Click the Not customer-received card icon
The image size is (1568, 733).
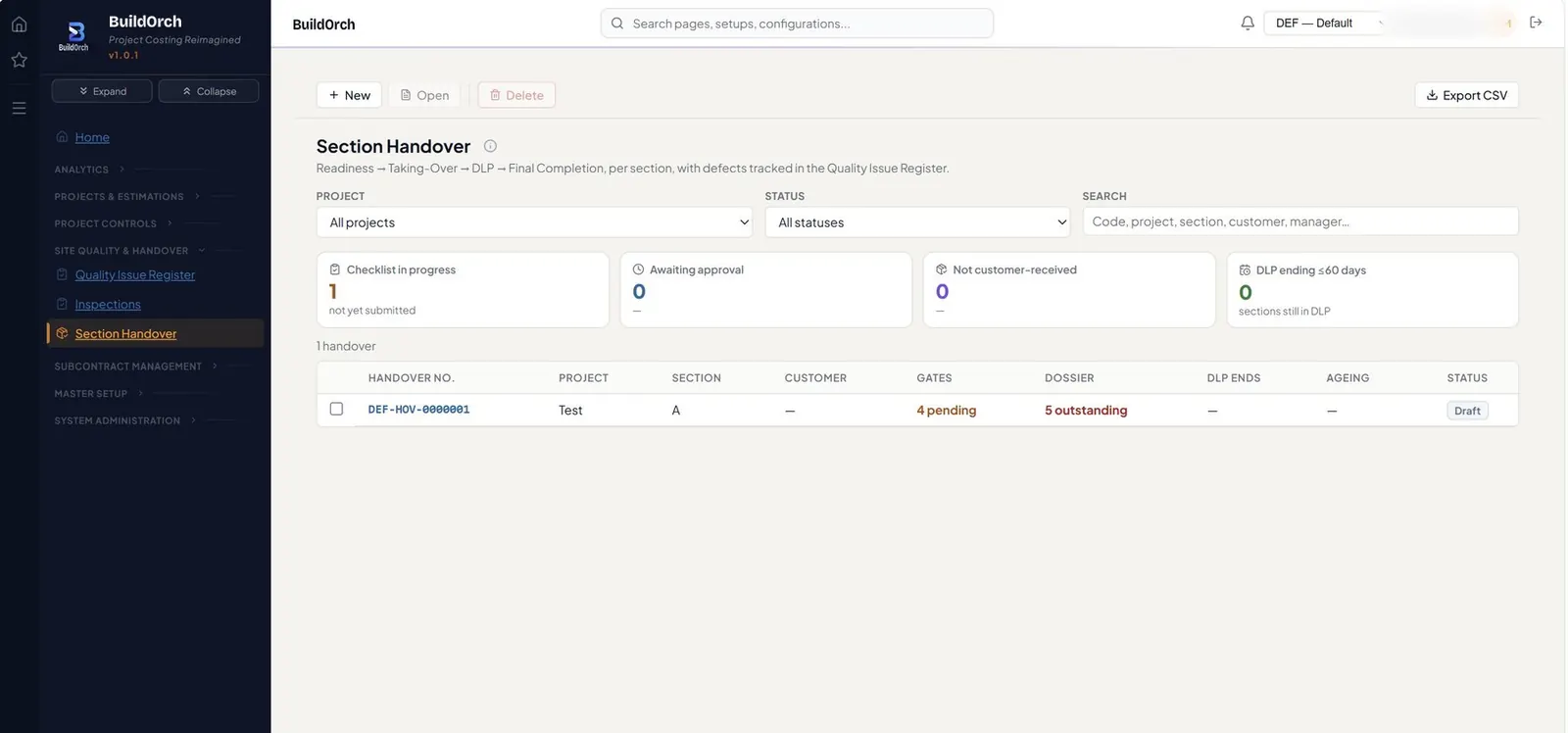942,269
